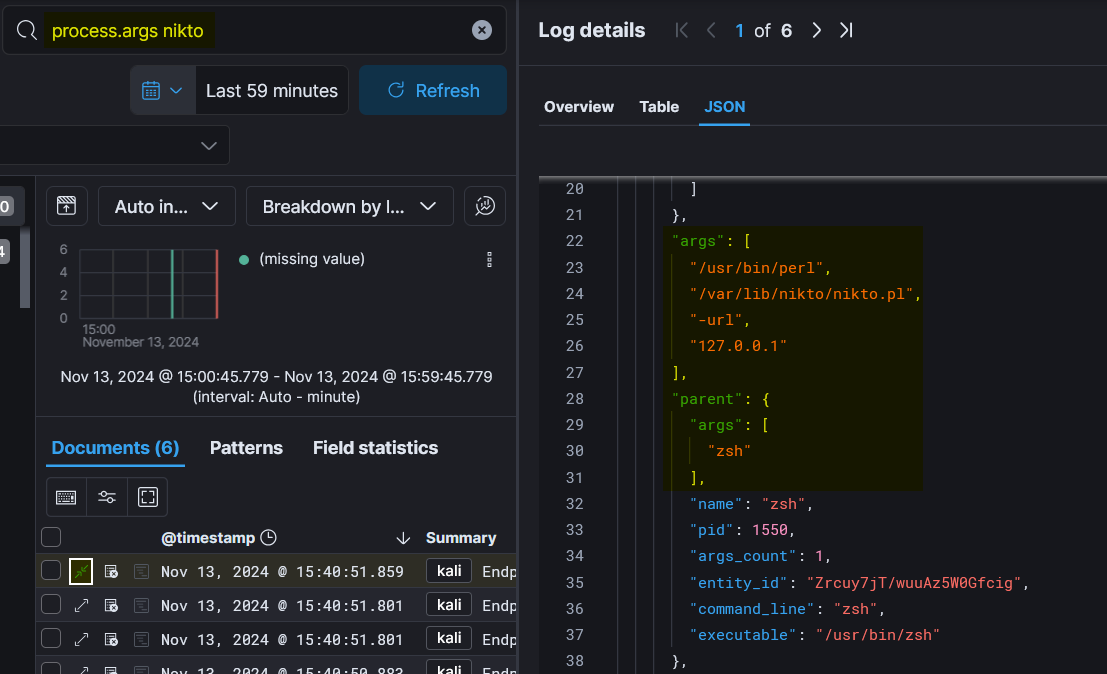
Task: Click the hide chart icon
Action: tap(67, 206)
